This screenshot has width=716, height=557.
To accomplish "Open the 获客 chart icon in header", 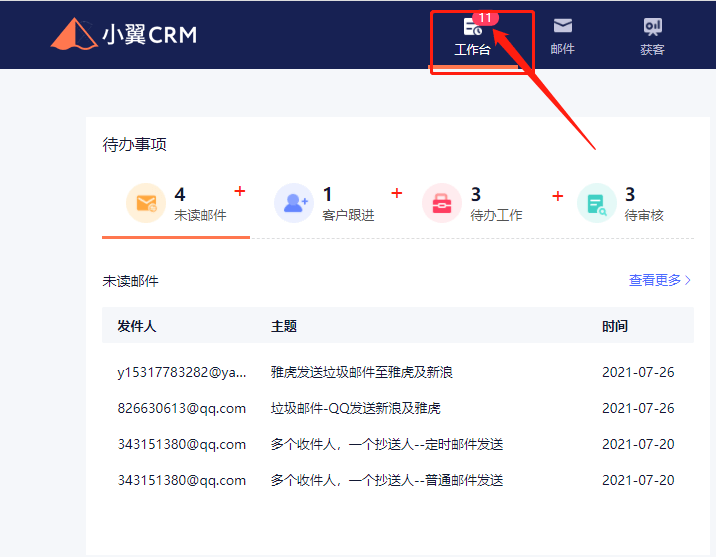I will click(x=653, y=27).
